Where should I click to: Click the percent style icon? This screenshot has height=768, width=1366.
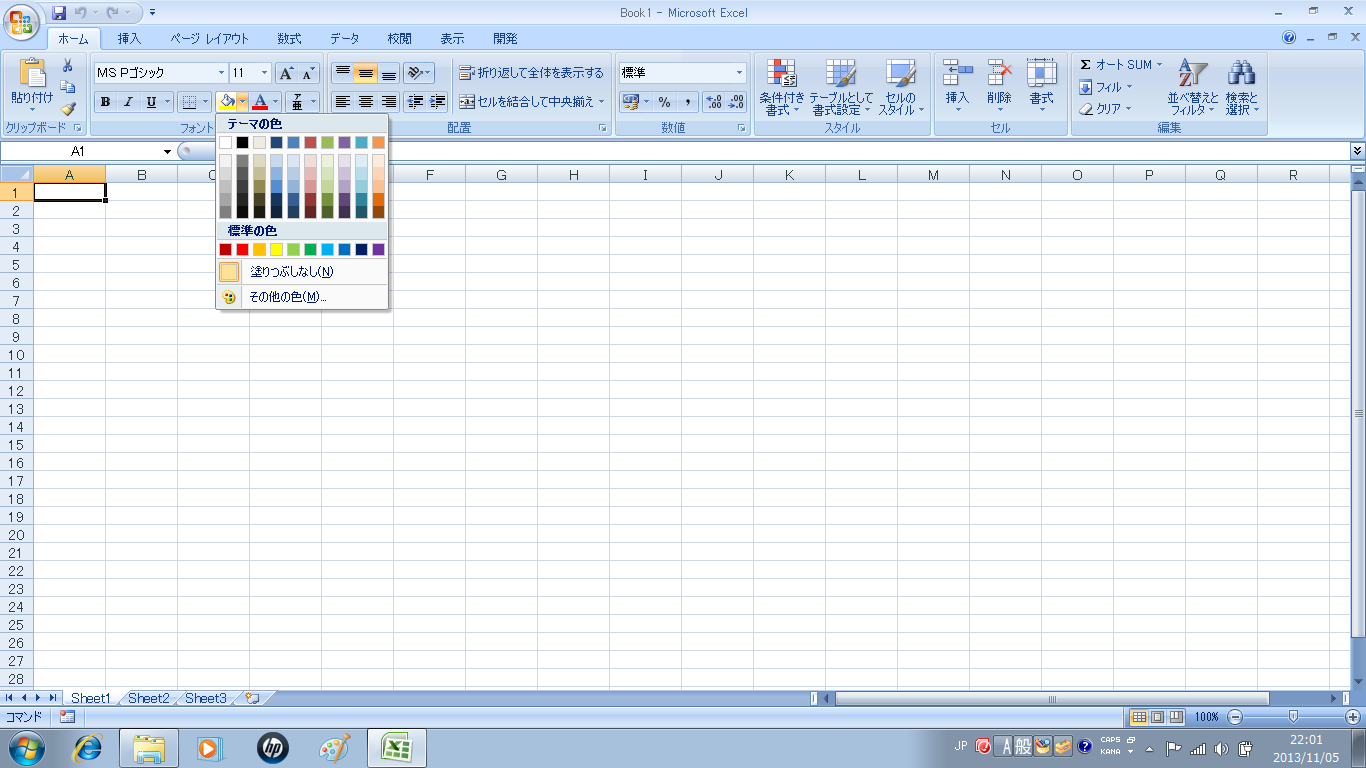[x=664, y=102]
